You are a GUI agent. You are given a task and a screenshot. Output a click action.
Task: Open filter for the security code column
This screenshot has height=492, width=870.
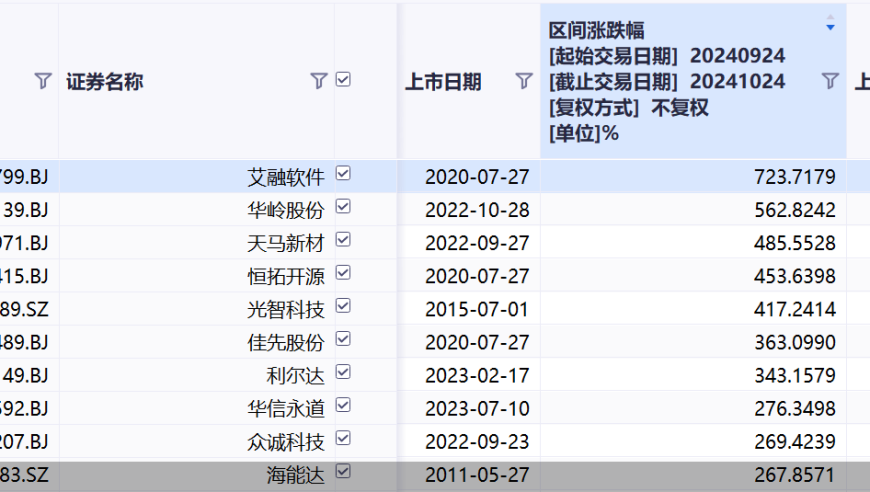point(43,81)
